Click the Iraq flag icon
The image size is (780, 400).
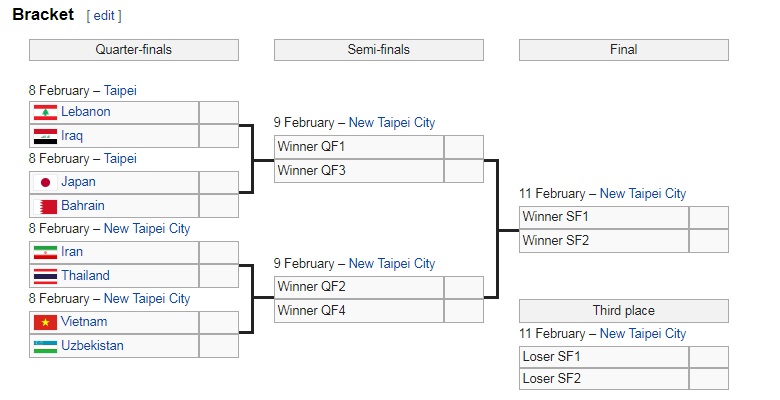point(45,136)
